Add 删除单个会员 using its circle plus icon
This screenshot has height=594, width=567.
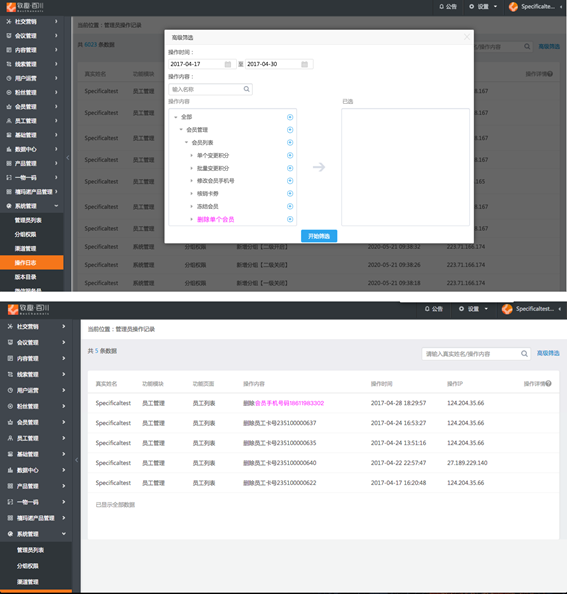[x=290, y=219]
